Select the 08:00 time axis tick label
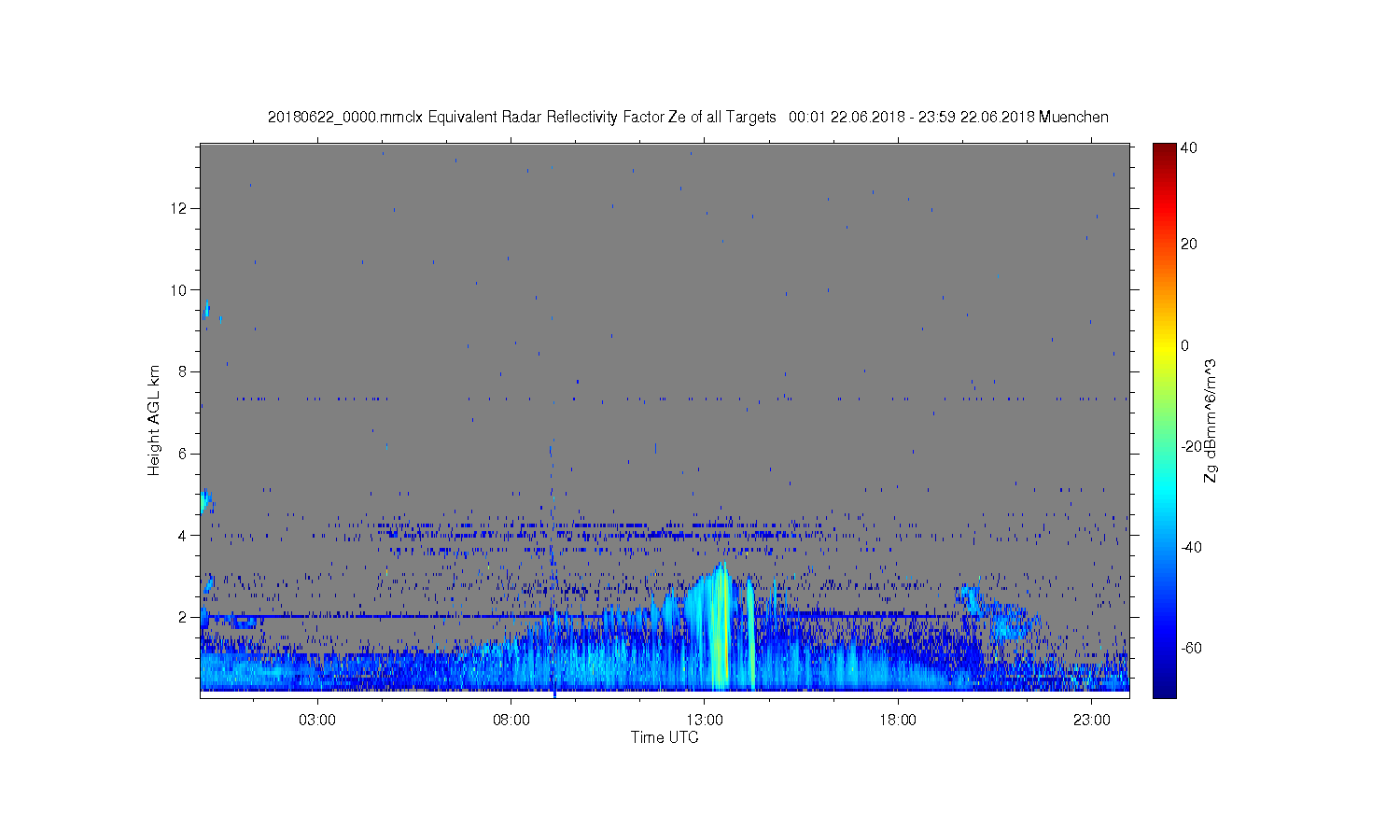 [511, 721]
